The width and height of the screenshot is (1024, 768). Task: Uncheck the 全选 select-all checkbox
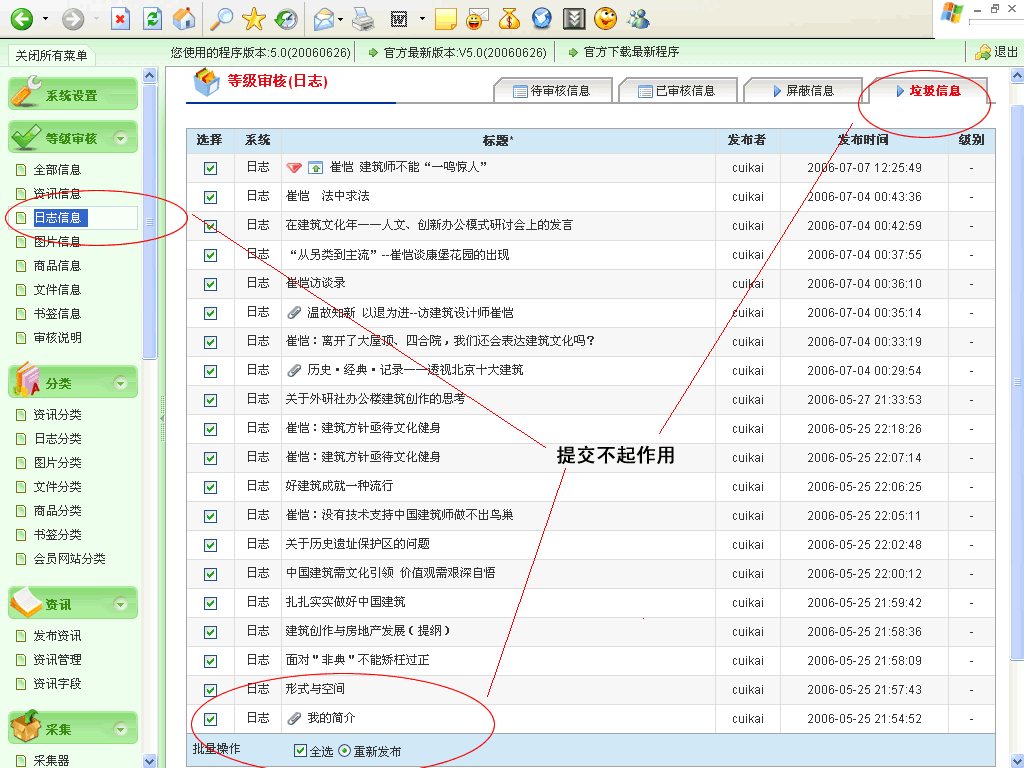tap(301, 751)
